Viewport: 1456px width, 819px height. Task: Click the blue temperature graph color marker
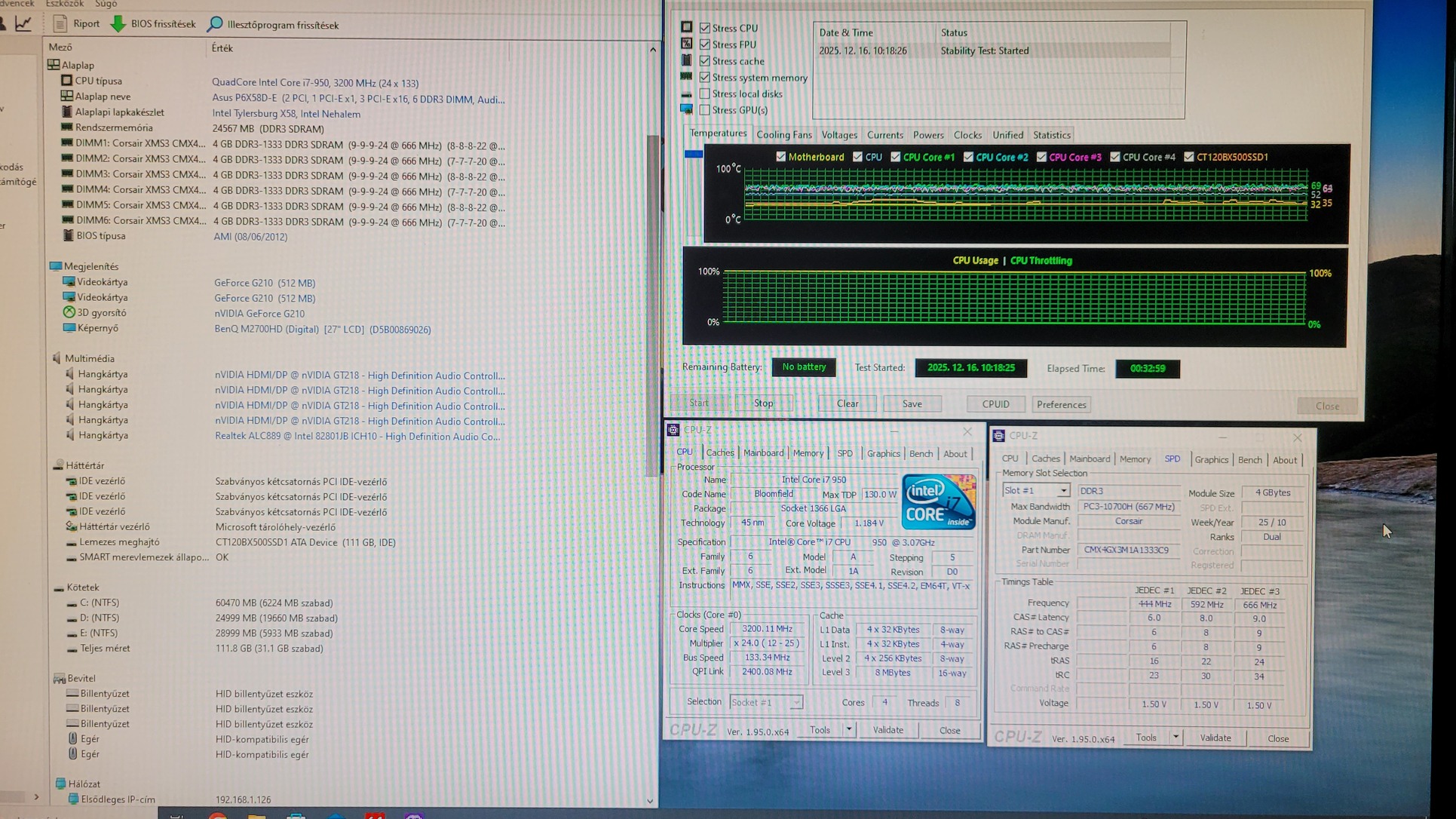coord(694,155)
